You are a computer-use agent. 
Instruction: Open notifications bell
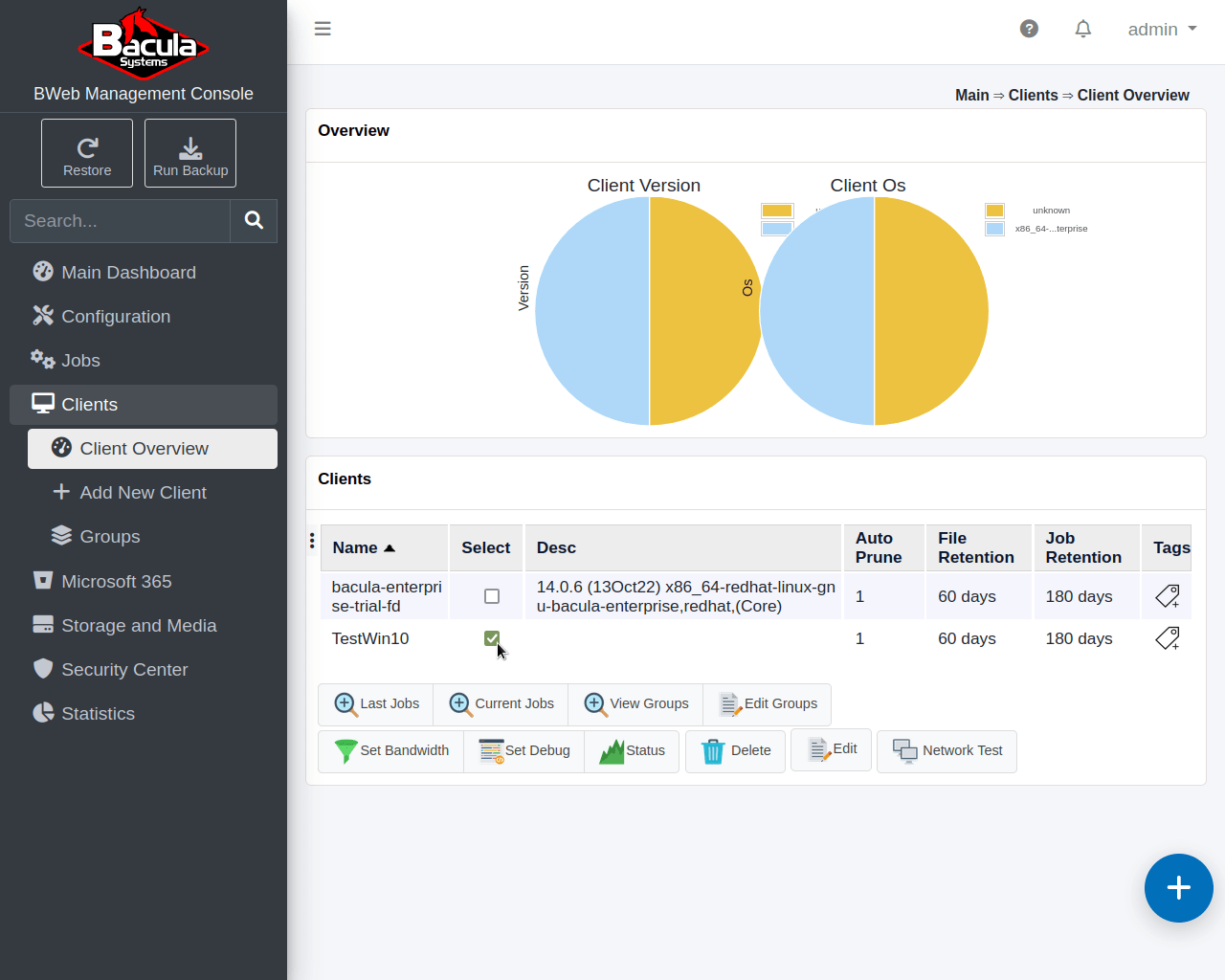click(x=1083, y=29)
